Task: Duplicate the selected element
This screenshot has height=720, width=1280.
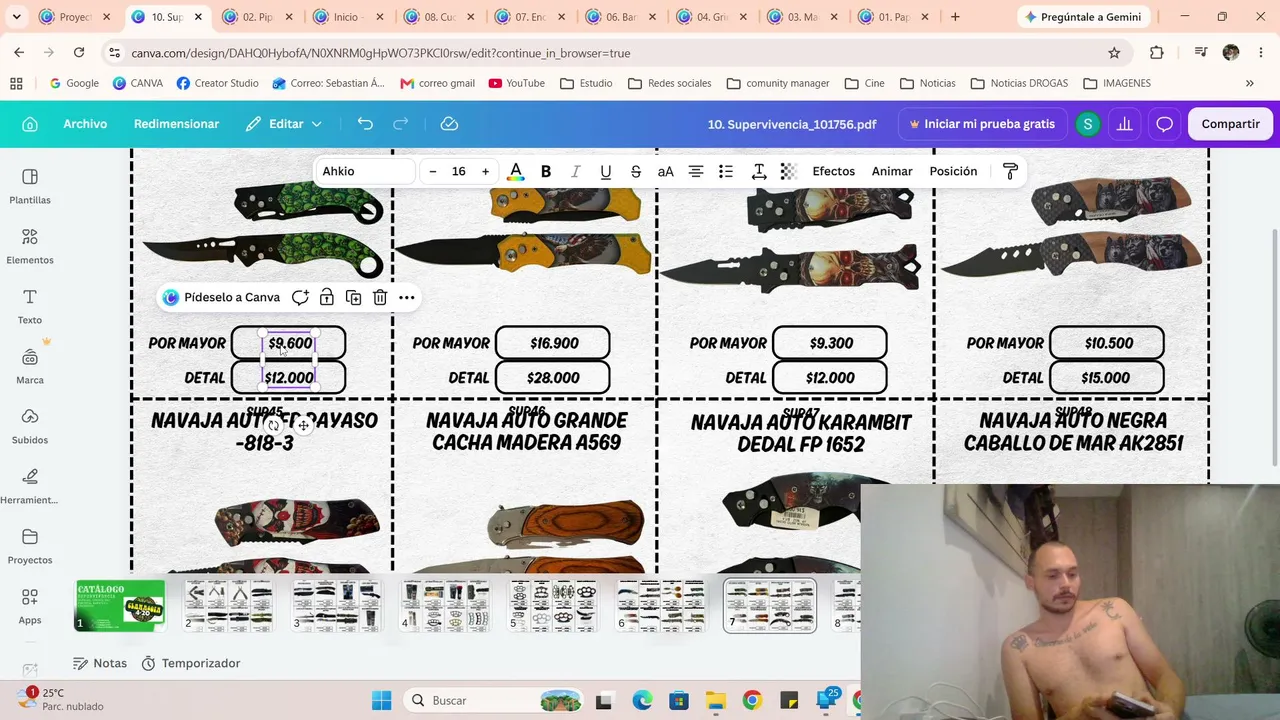Action: pos(353,297)
